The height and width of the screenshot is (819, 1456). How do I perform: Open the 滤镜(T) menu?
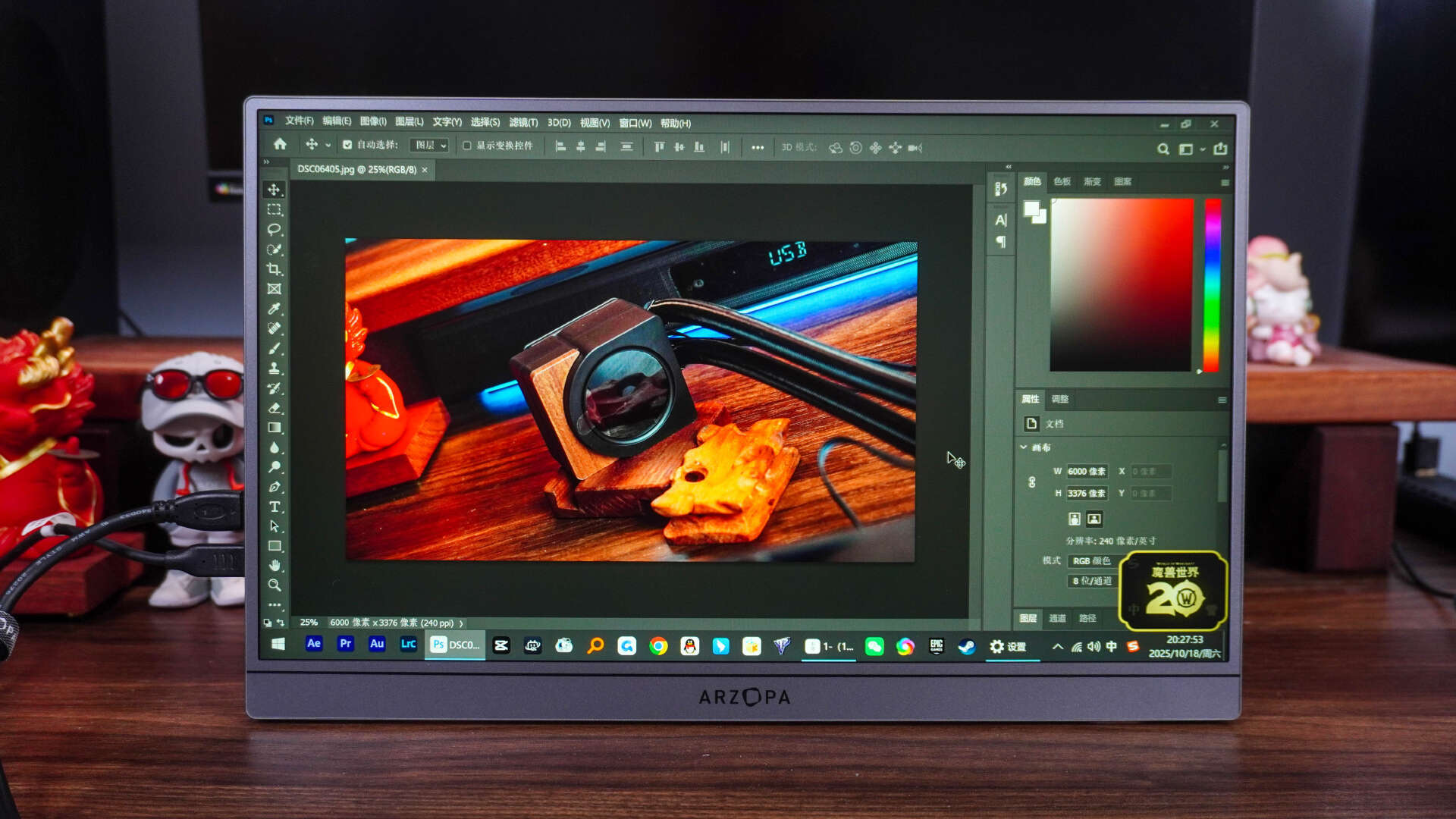pyautogui.click(x=522, y=123)
